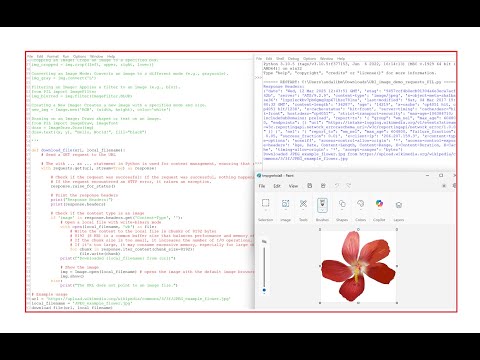Click the top-left canvas resize handle
480x360 pixels.
tap(320, 230)
